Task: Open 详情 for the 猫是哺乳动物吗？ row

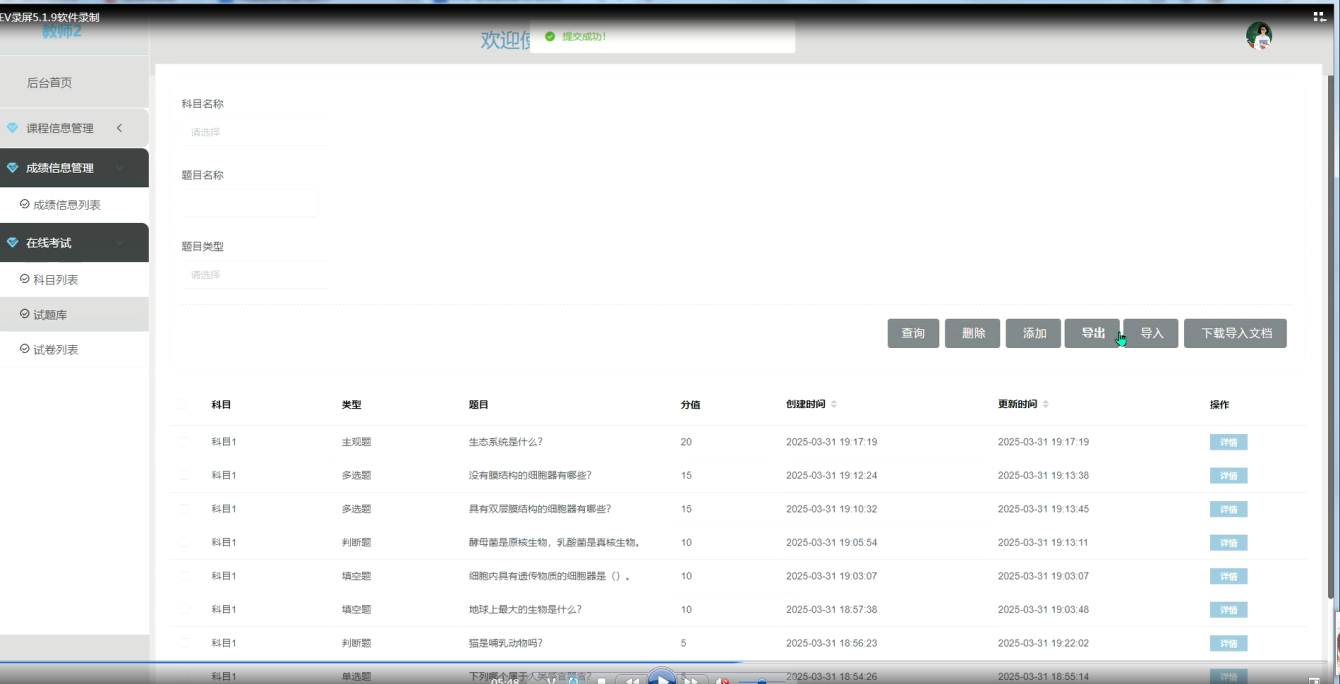Action: [x=1228, y=643]
